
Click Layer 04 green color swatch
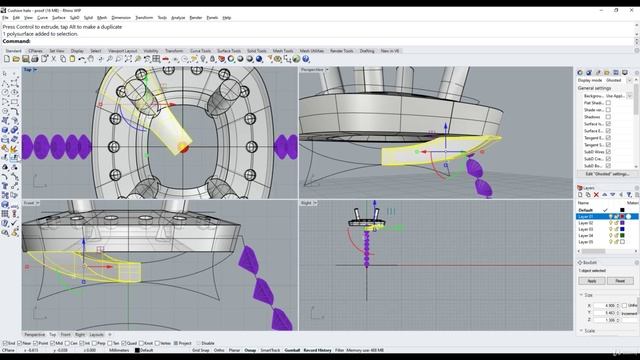click(622, 236)
